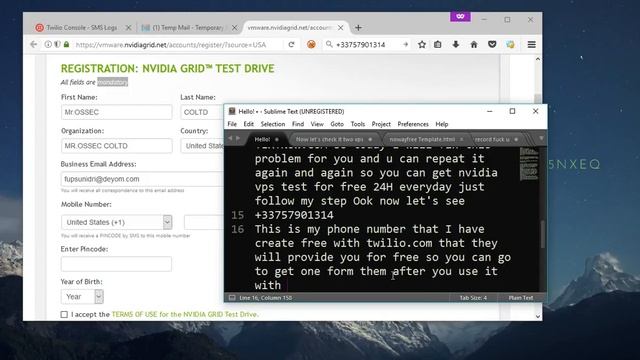Click the search magnifier icon
The width and height of the screenshot is (640, 360).
pos(329,44)
